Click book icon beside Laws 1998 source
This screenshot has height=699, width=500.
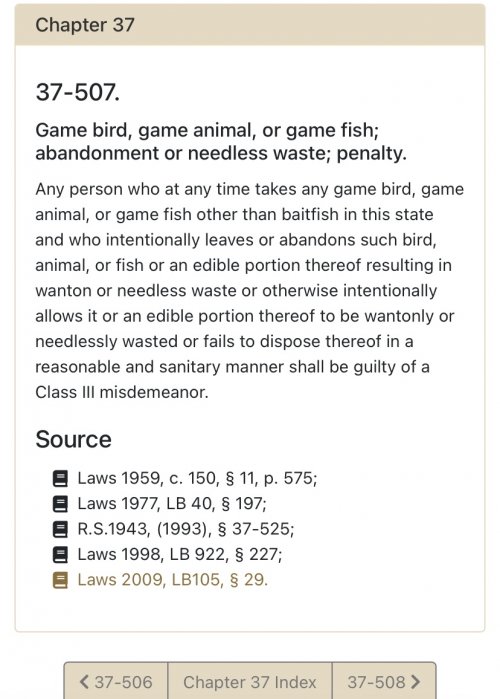point(60,555)
